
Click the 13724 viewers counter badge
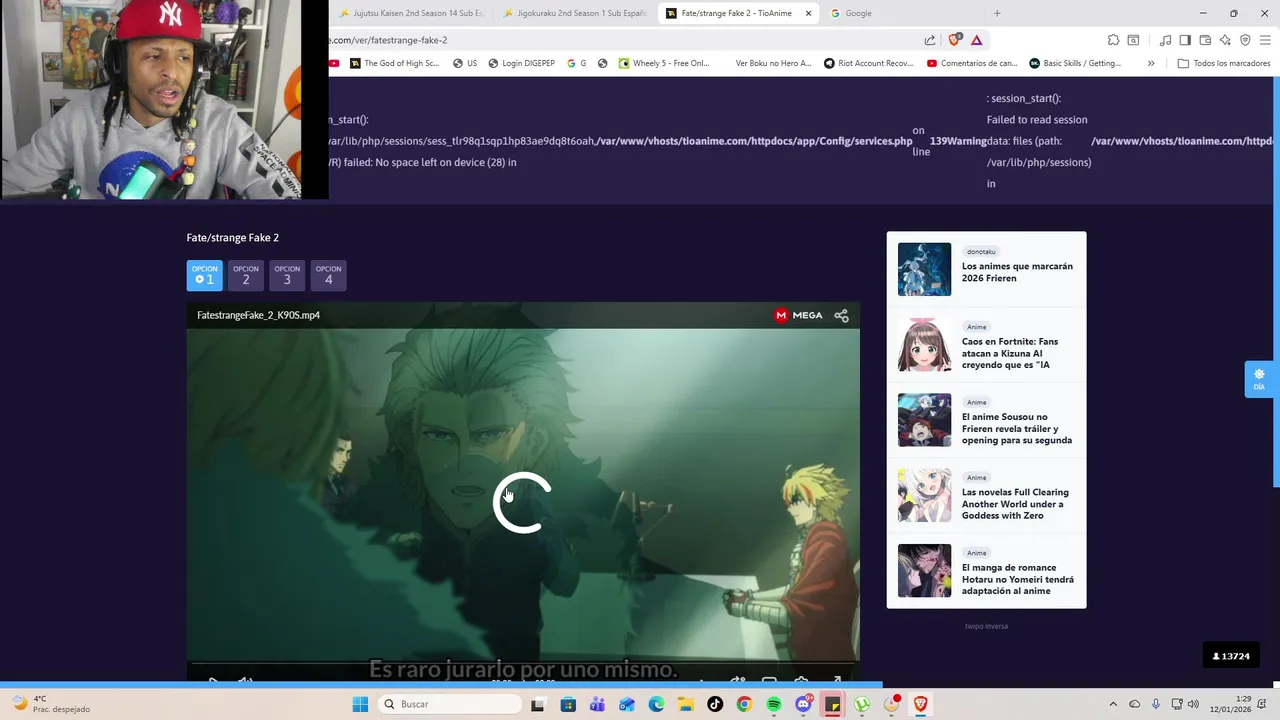point(1231,656)
